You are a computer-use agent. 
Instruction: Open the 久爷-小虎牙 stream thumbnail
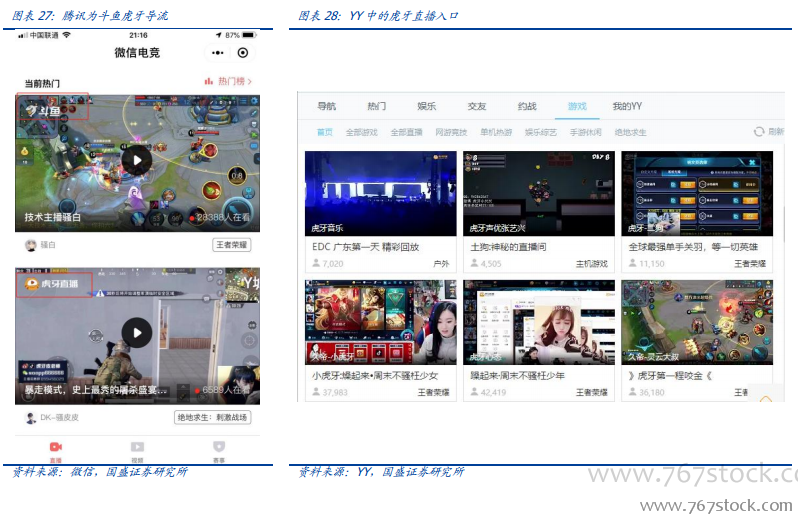tap(381, 322)
